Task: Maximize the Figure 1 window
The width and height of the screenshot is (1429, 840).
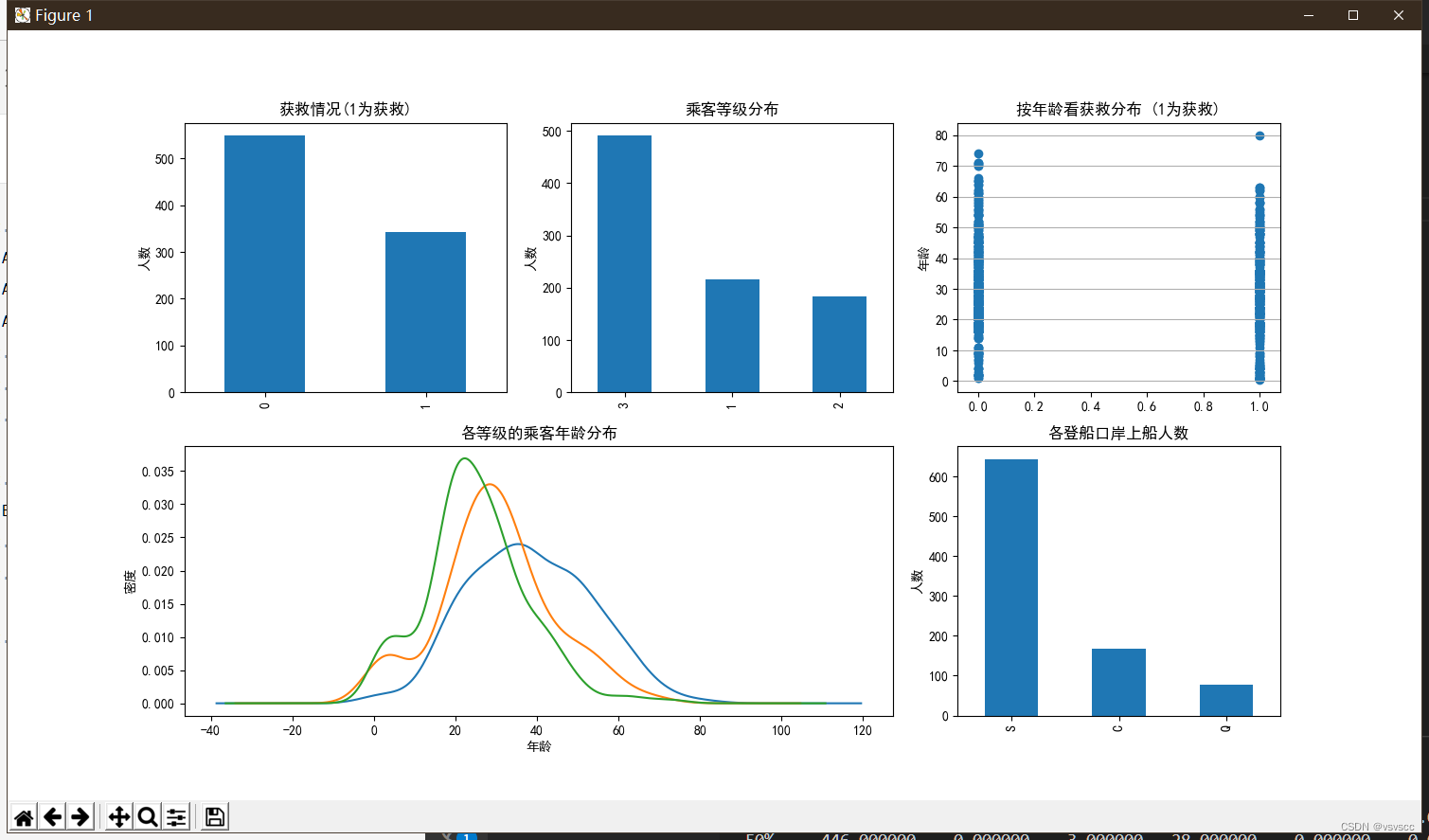Action: tap(1353, 15)
